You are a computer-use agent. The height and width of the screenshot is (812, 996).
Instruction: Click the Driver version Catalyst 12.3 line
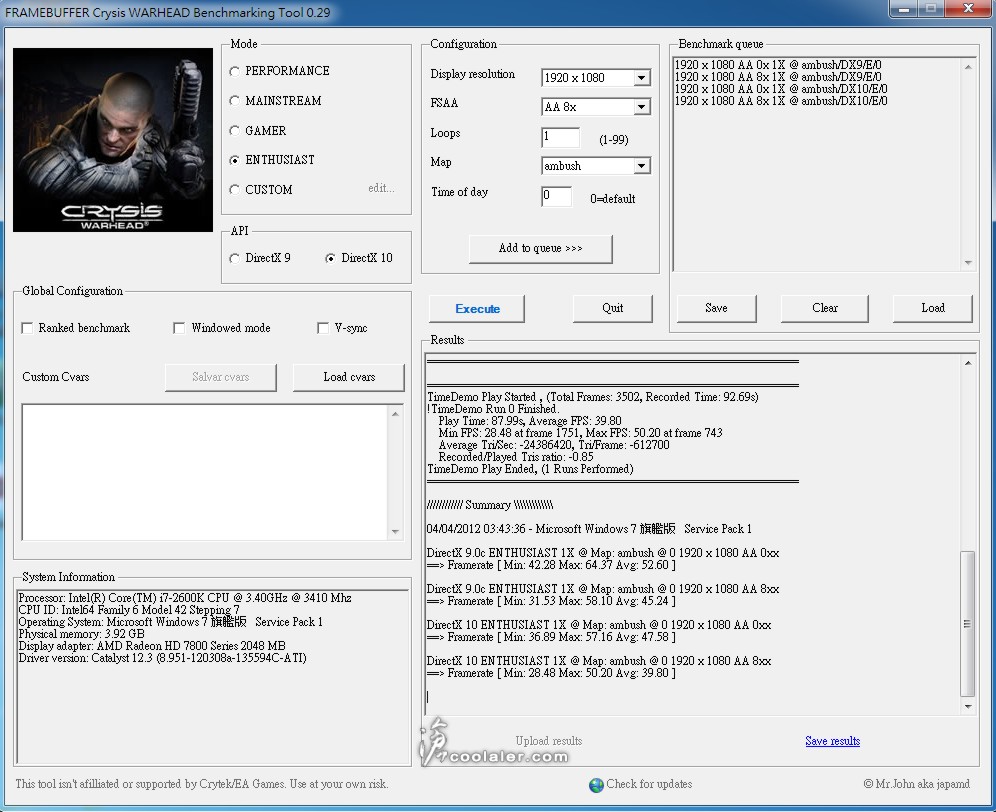pyautogui.click(x=163, y=658)
